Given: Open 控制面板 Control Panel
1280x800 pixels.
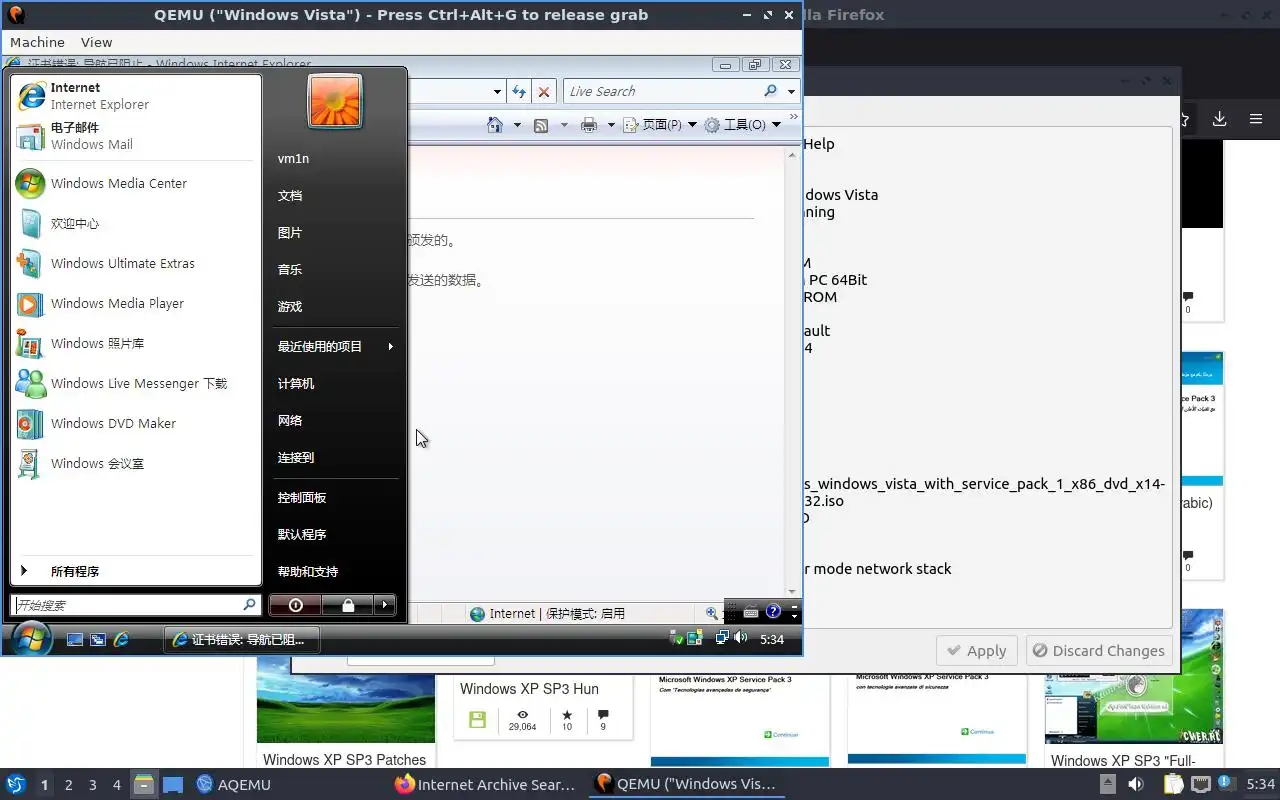Looking at the screenshot, I should click(335, 497).
